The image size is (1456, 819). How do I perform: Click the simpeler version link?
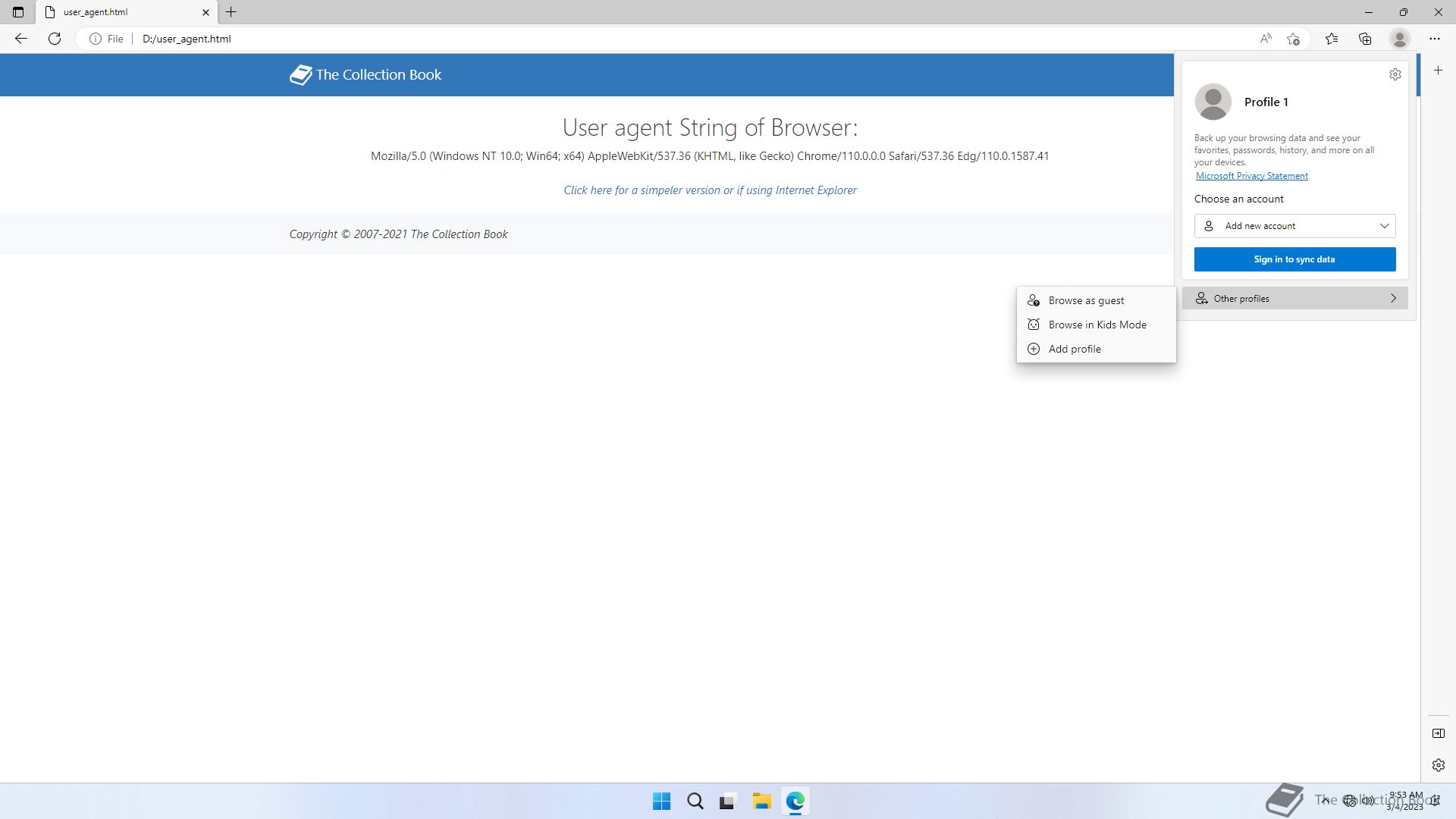[x=710, y=190]
